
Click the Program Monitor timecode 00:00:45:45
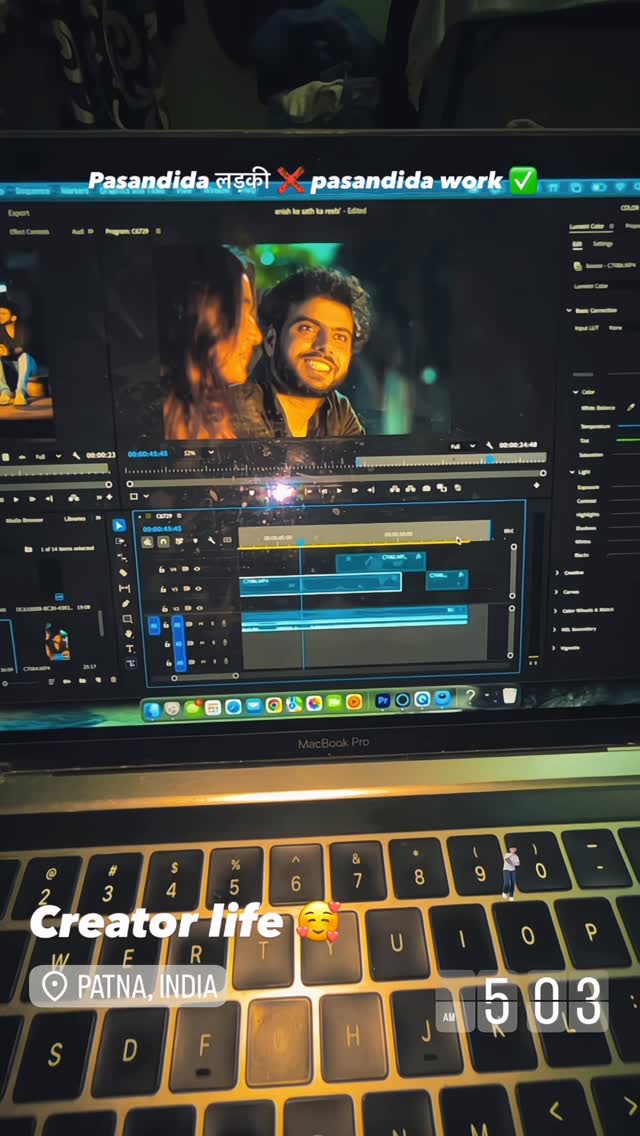147,453
